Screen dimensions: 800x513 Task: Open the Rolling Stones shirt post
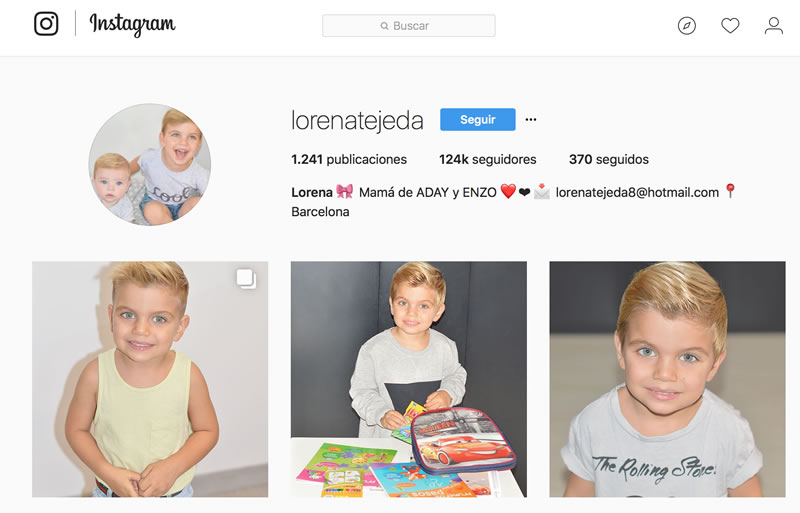[667, 379]
